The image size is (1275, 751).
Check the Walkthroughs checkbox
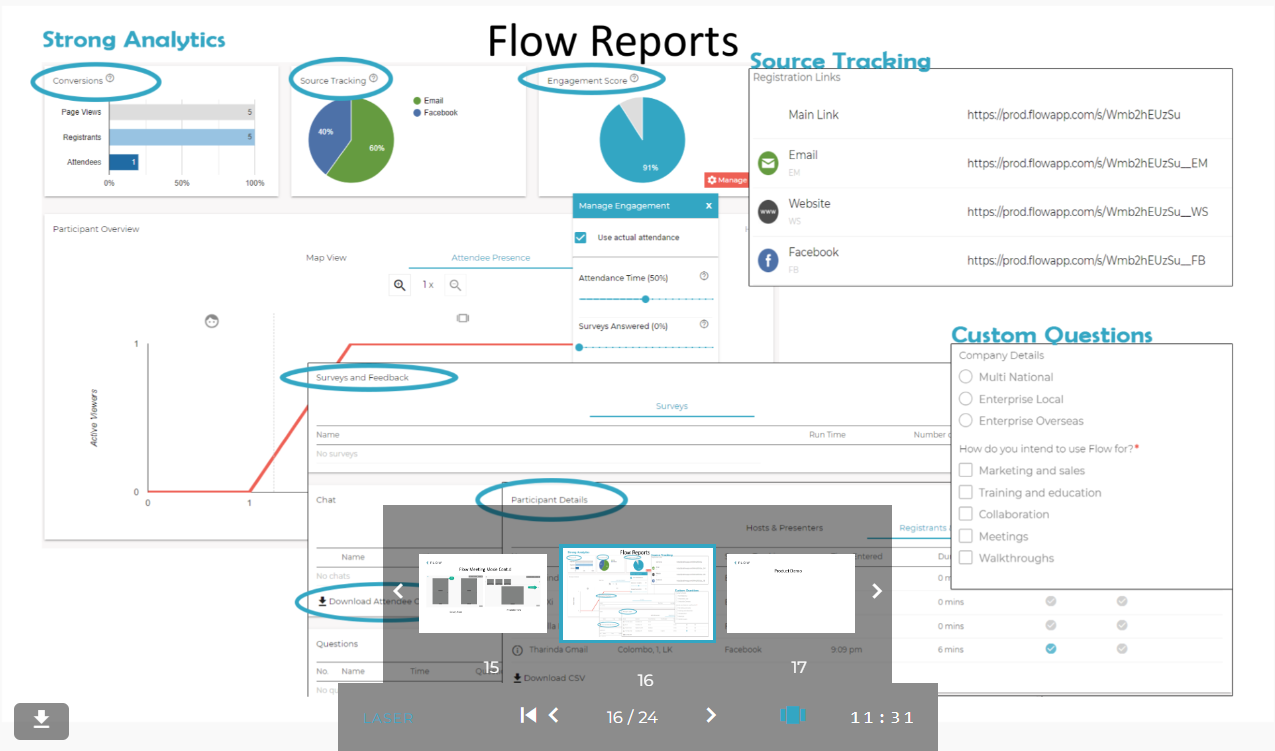(965, 558)
